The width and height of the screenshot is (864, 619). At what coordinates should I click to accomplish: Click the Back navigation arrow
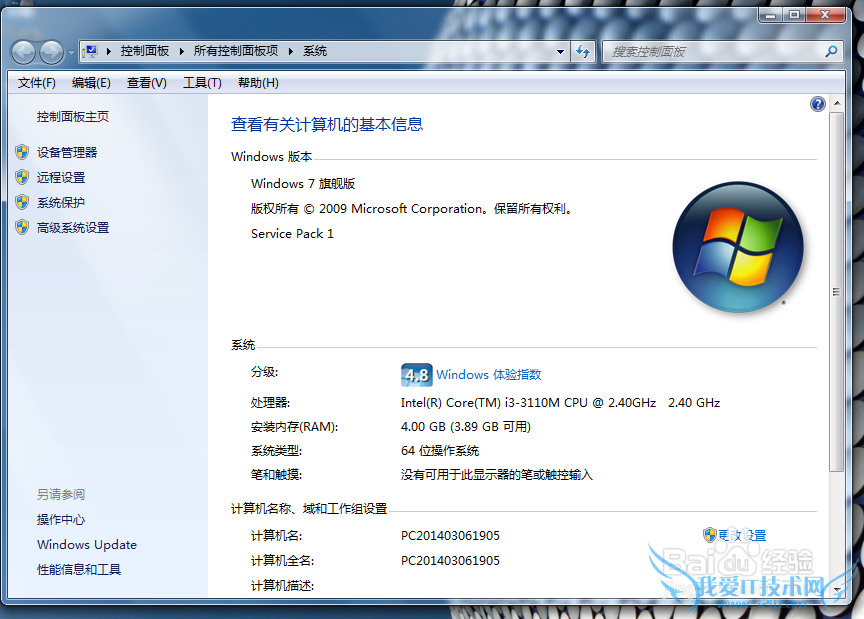click(x=24, y=52)
